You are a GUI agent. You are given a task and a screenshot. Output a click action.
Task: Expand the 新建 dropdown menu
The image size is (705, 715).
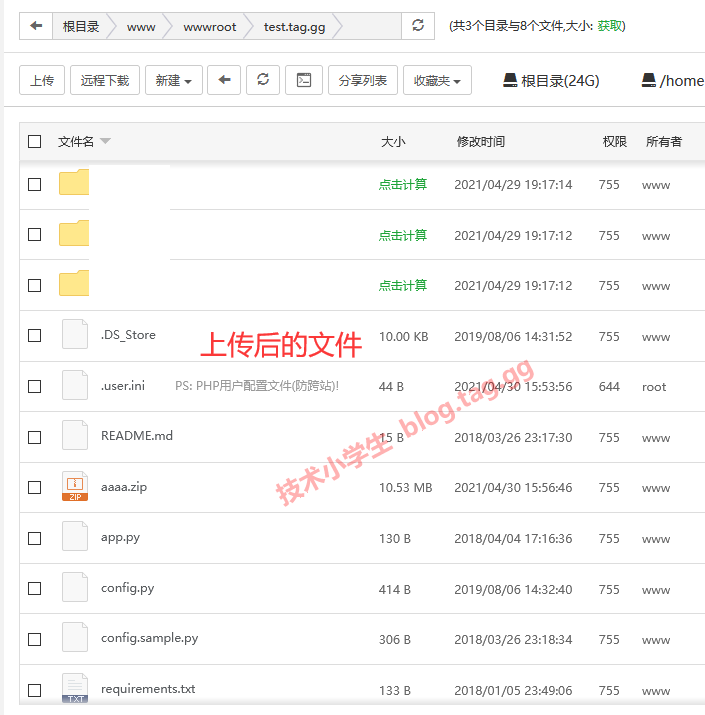tap(174, 80)
